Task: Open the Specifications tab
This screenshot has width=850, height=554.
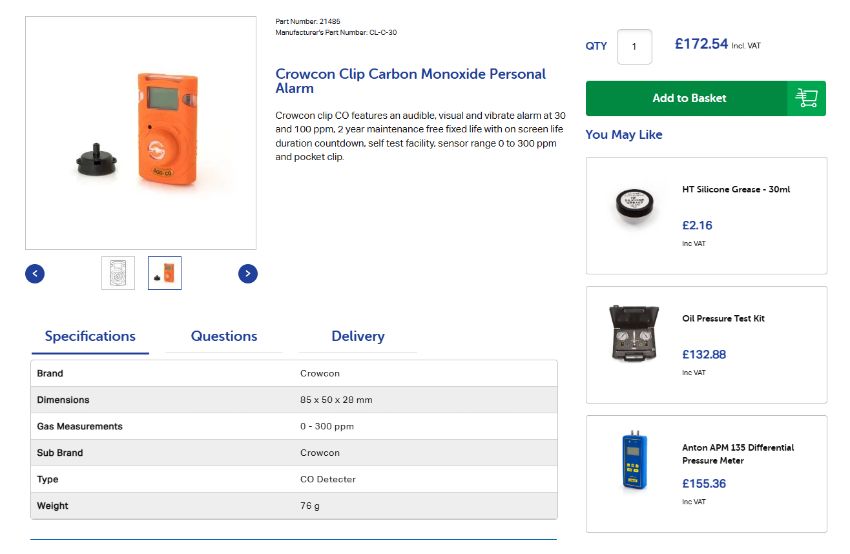Action: point(90,337)
